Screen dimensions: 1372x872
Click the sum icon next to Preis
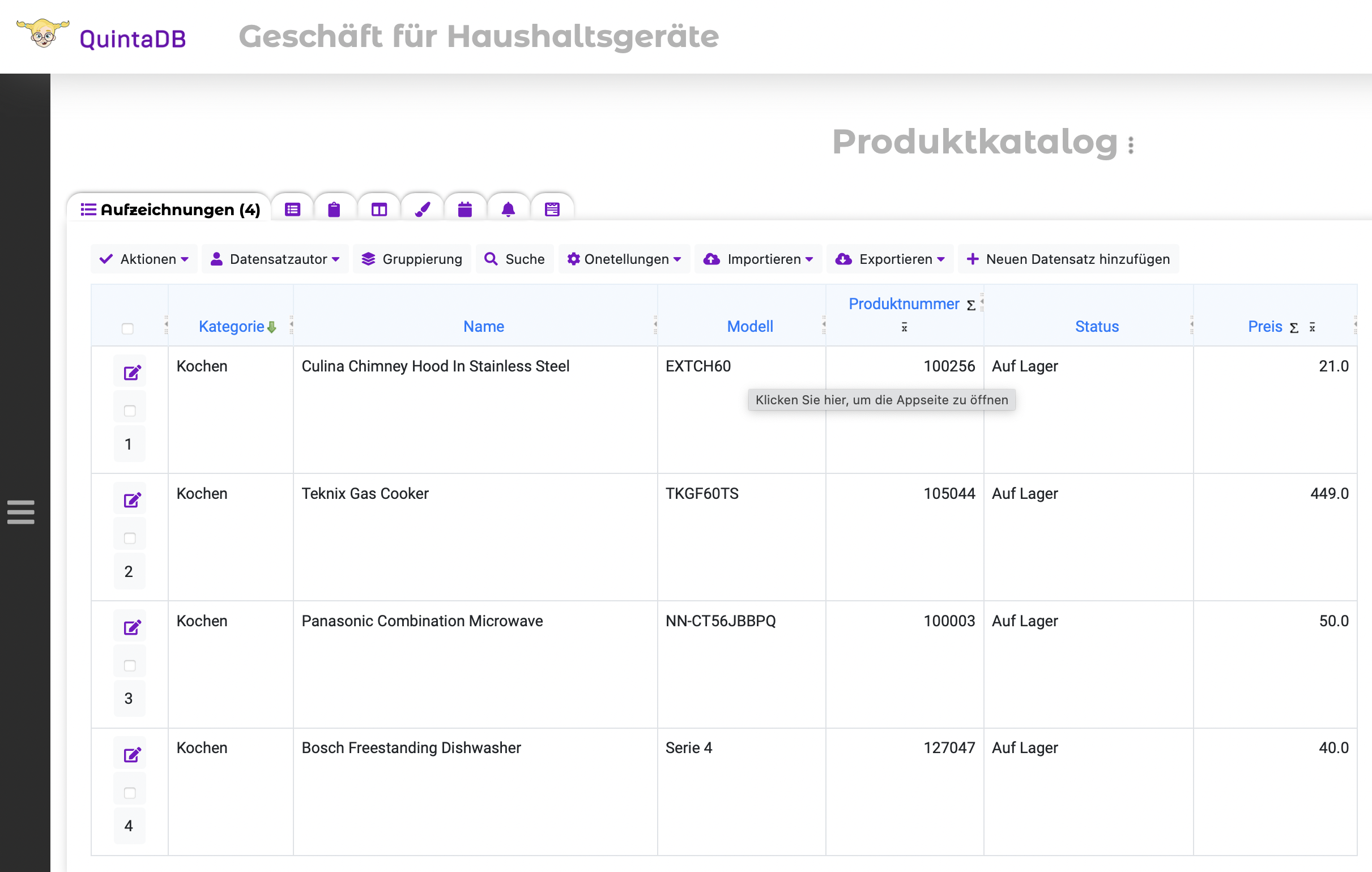click(x=1294, y=328)
